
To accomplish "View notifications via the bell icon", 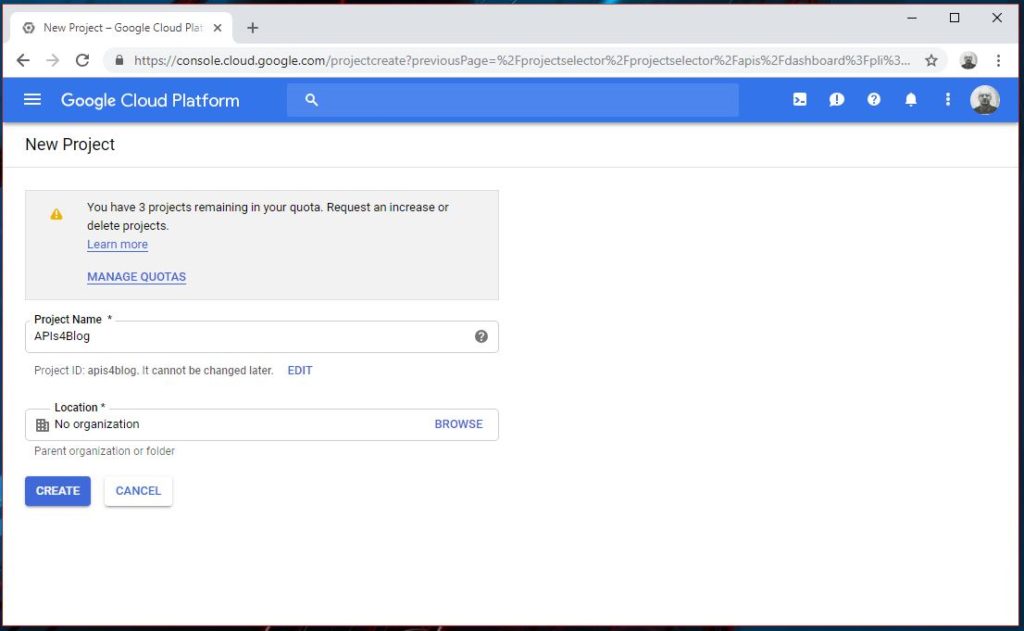I will (x=911, y=99).
